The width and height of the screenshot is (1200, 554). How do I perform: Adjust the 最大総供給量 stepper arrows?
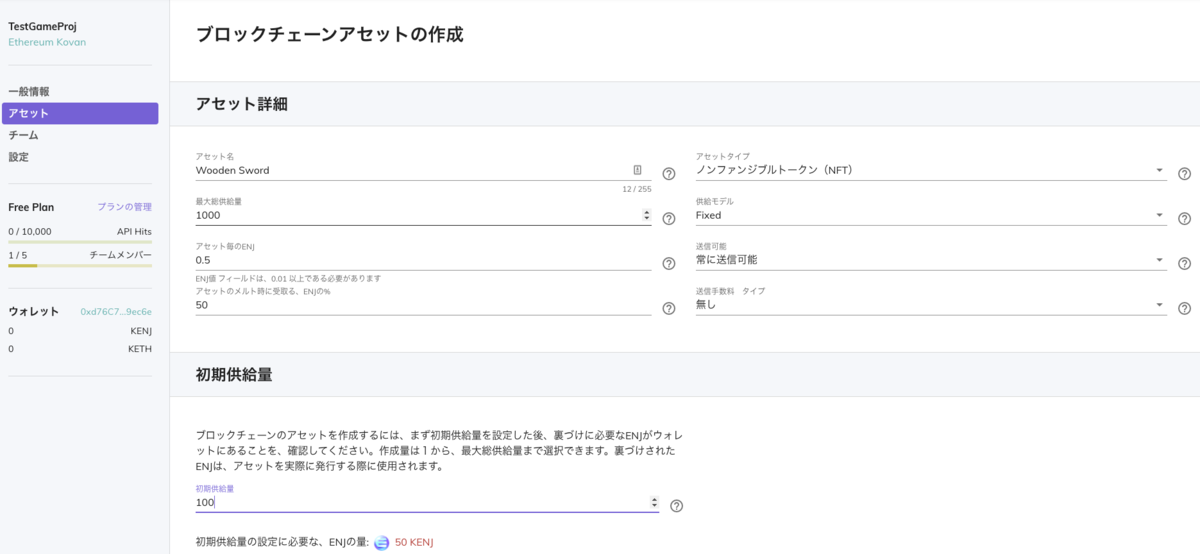[646, 215]
